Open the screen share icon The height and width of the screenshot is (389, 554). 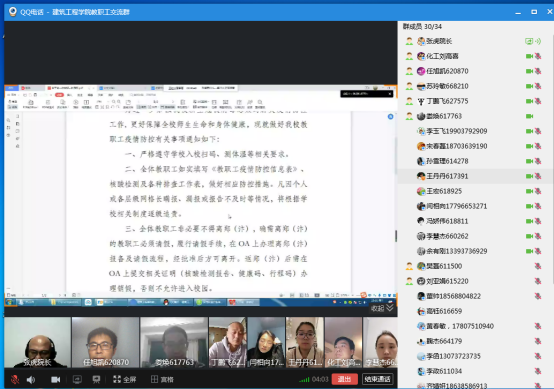coord(77,379)
